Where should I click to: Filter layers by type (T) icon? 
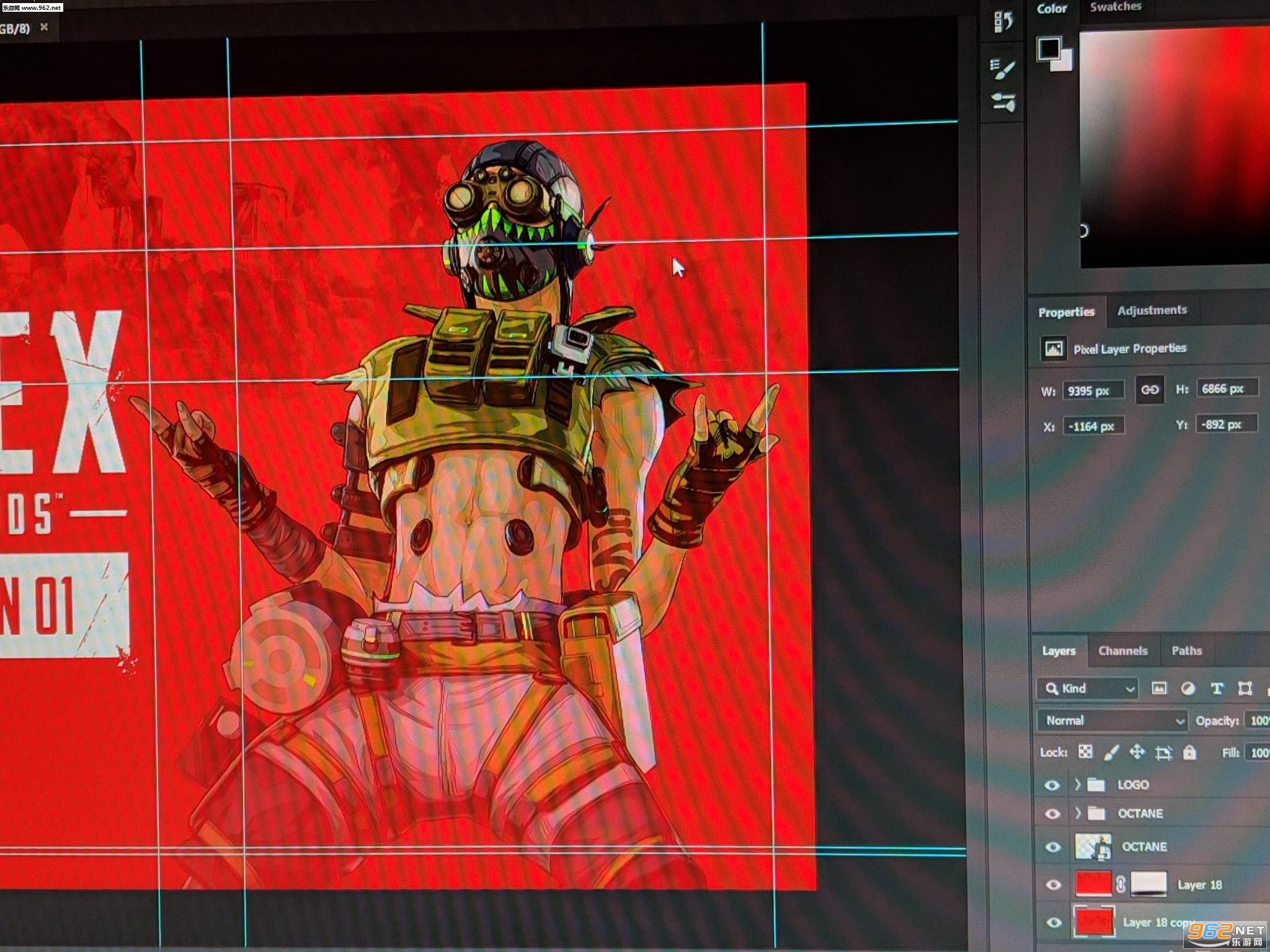pos(1216,689)
